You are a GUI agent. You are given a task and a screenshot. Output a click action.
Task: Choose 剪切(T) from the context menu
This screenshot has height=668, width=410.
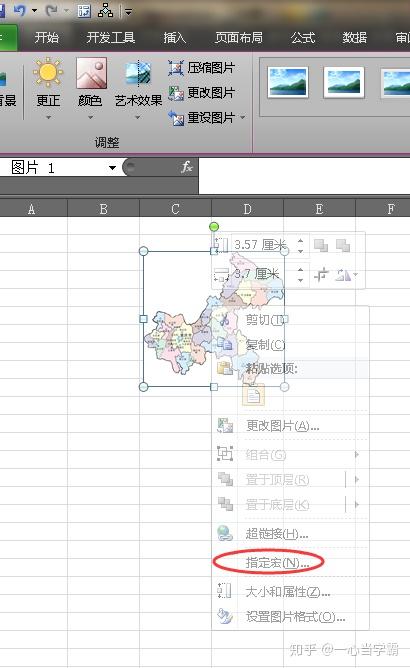coord(290,319)
